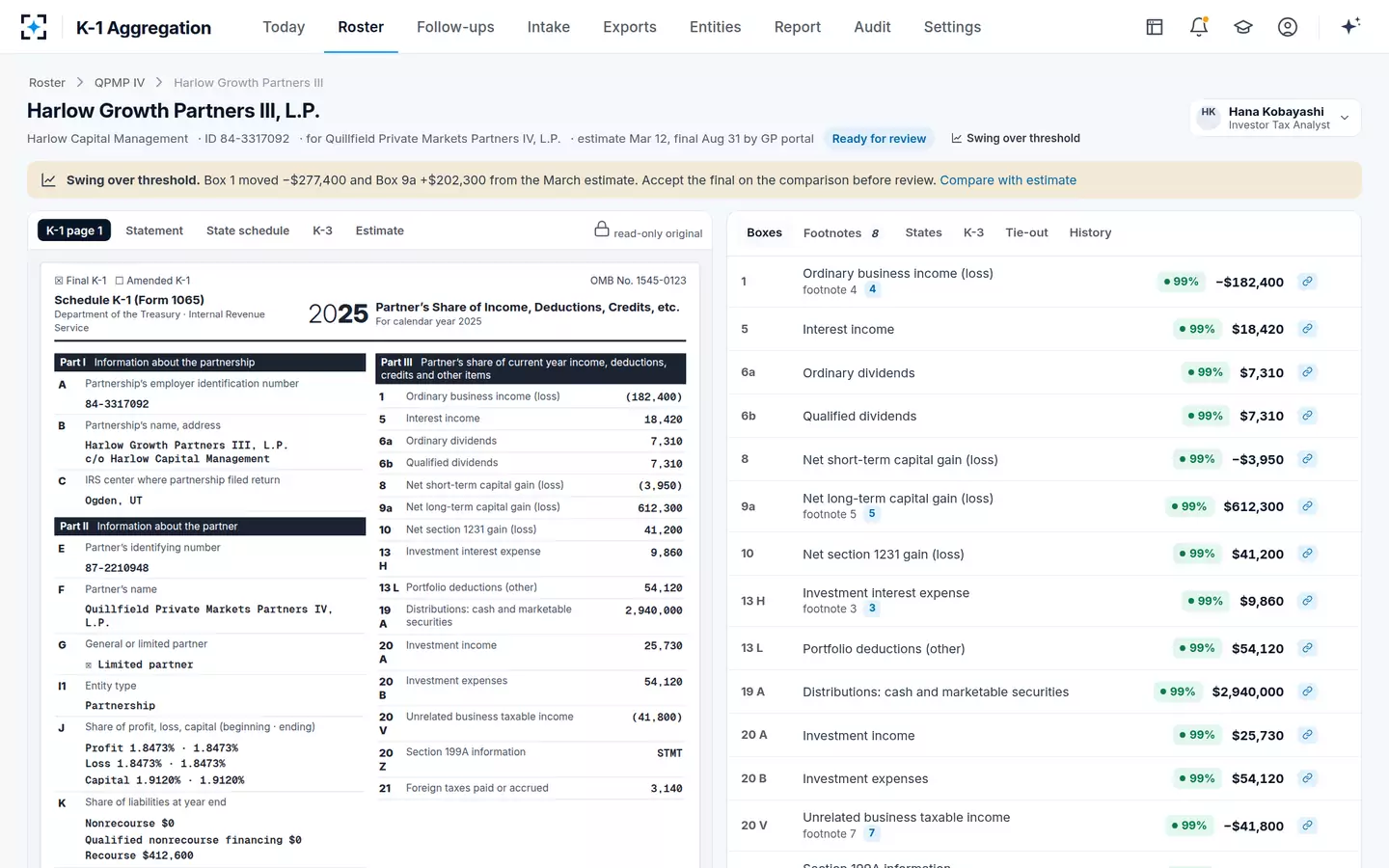This screenshot has height=868, width=1389.
Task: Switch to the Tie-out tab
Action: [1026, 232]
